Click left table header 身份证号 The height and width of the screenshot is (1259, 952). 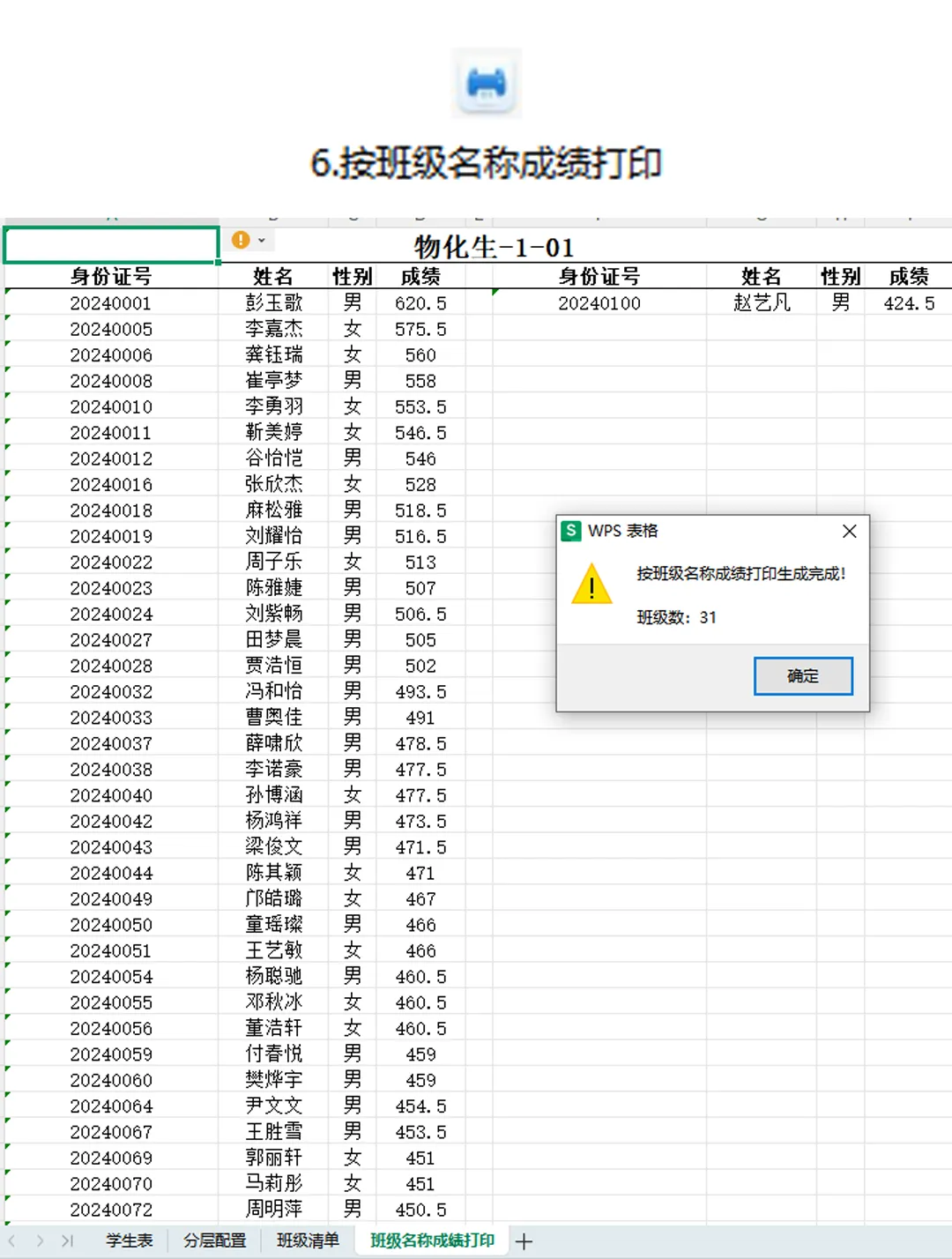click(x=111, y=276)
